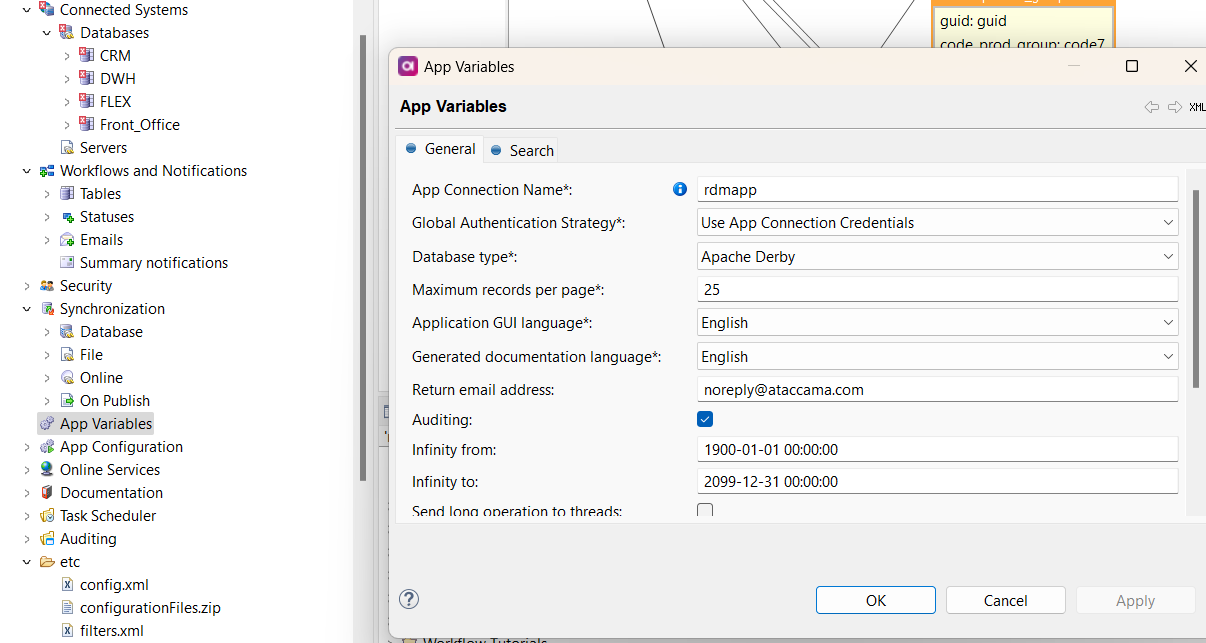Click the XML button in dialog header

[x=1197, y=107]
